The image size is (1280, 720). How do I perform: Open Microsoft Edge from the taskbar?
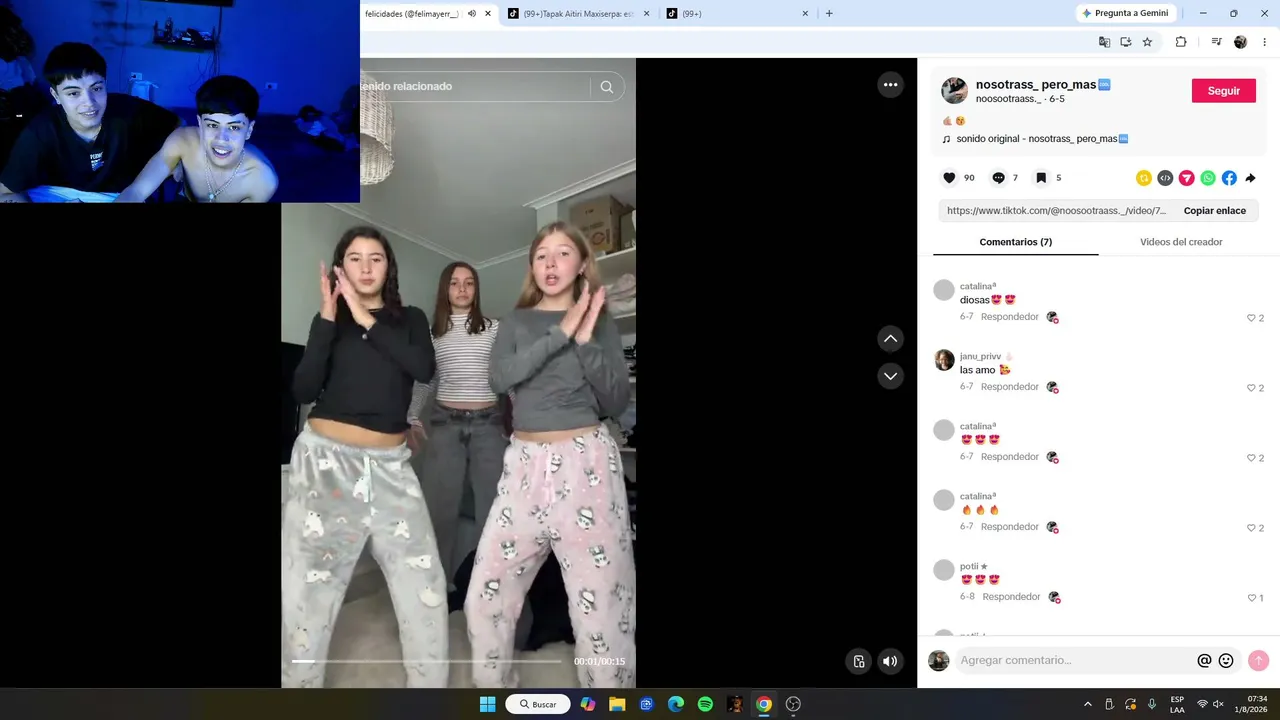click(676, 704)
